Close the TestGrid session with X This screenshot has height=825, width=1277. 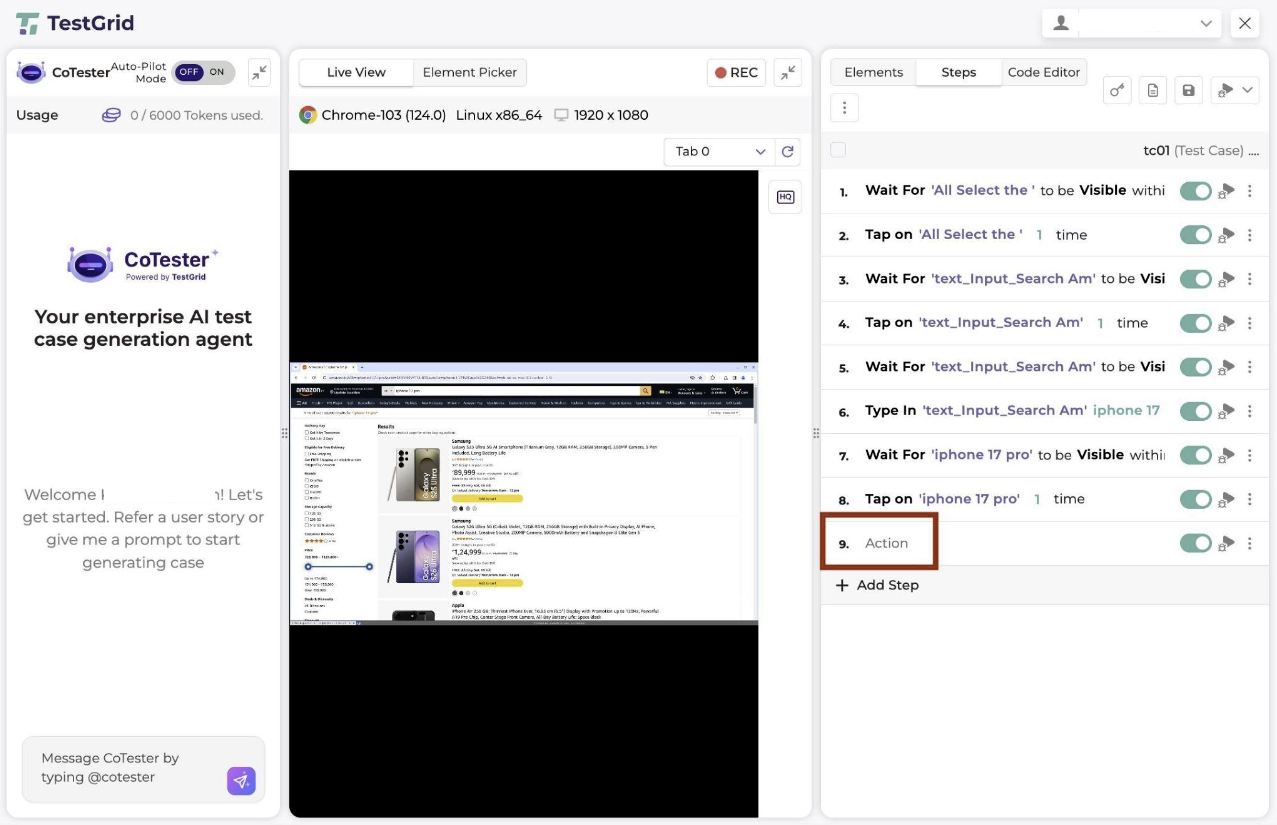click(x=1245, y=23)
